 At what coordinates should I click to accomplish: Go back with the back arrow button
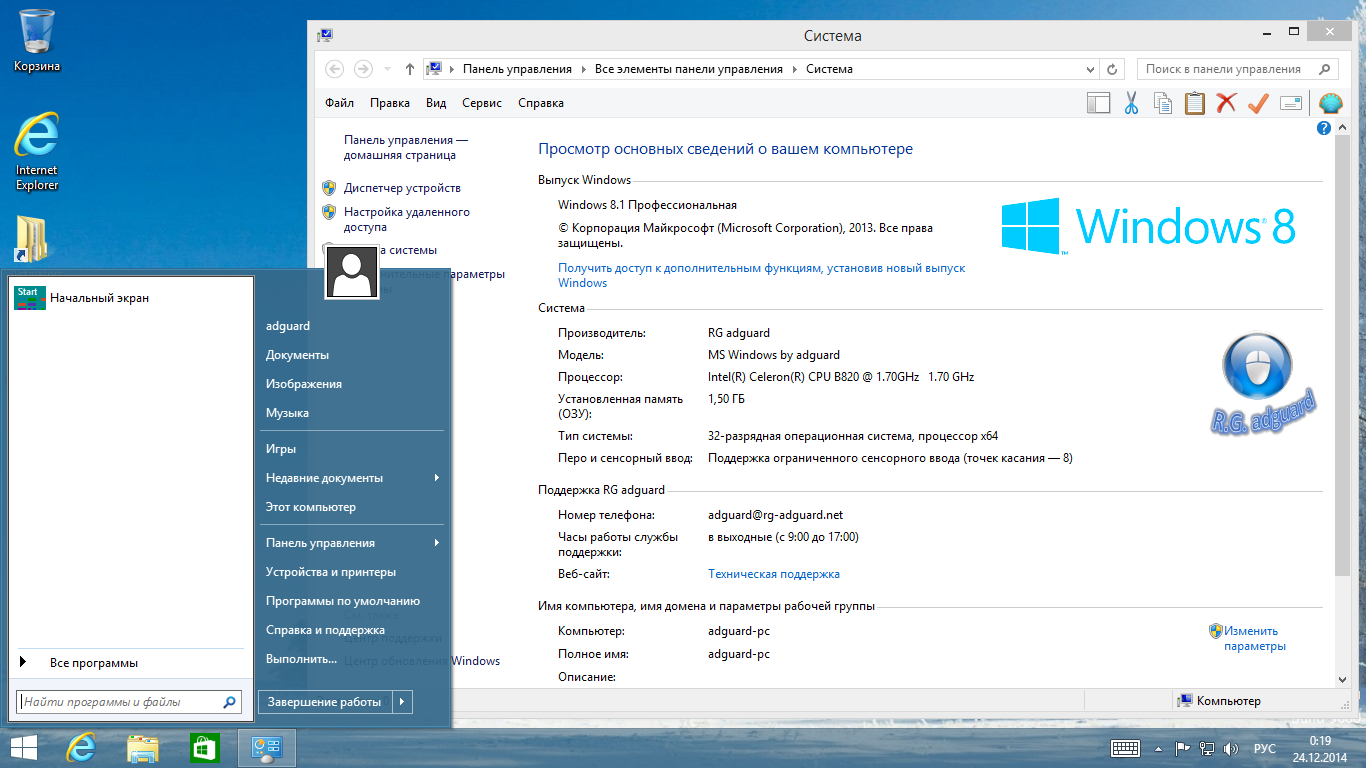pyautogui.click(x=335, y=69)
